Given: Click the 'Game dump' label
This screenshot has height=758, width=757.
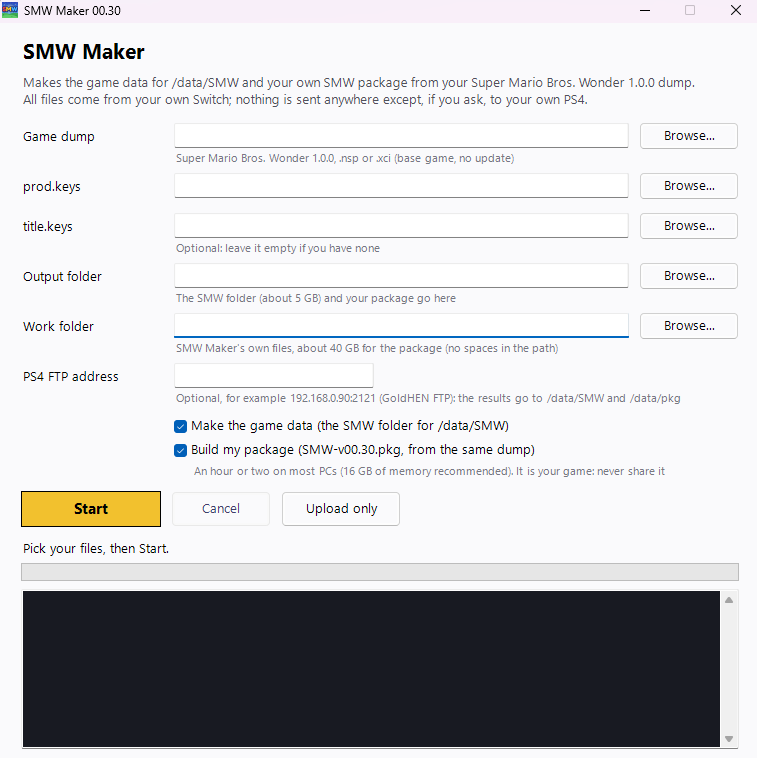Looking at the screenshot, I should (x=58, y=137).
